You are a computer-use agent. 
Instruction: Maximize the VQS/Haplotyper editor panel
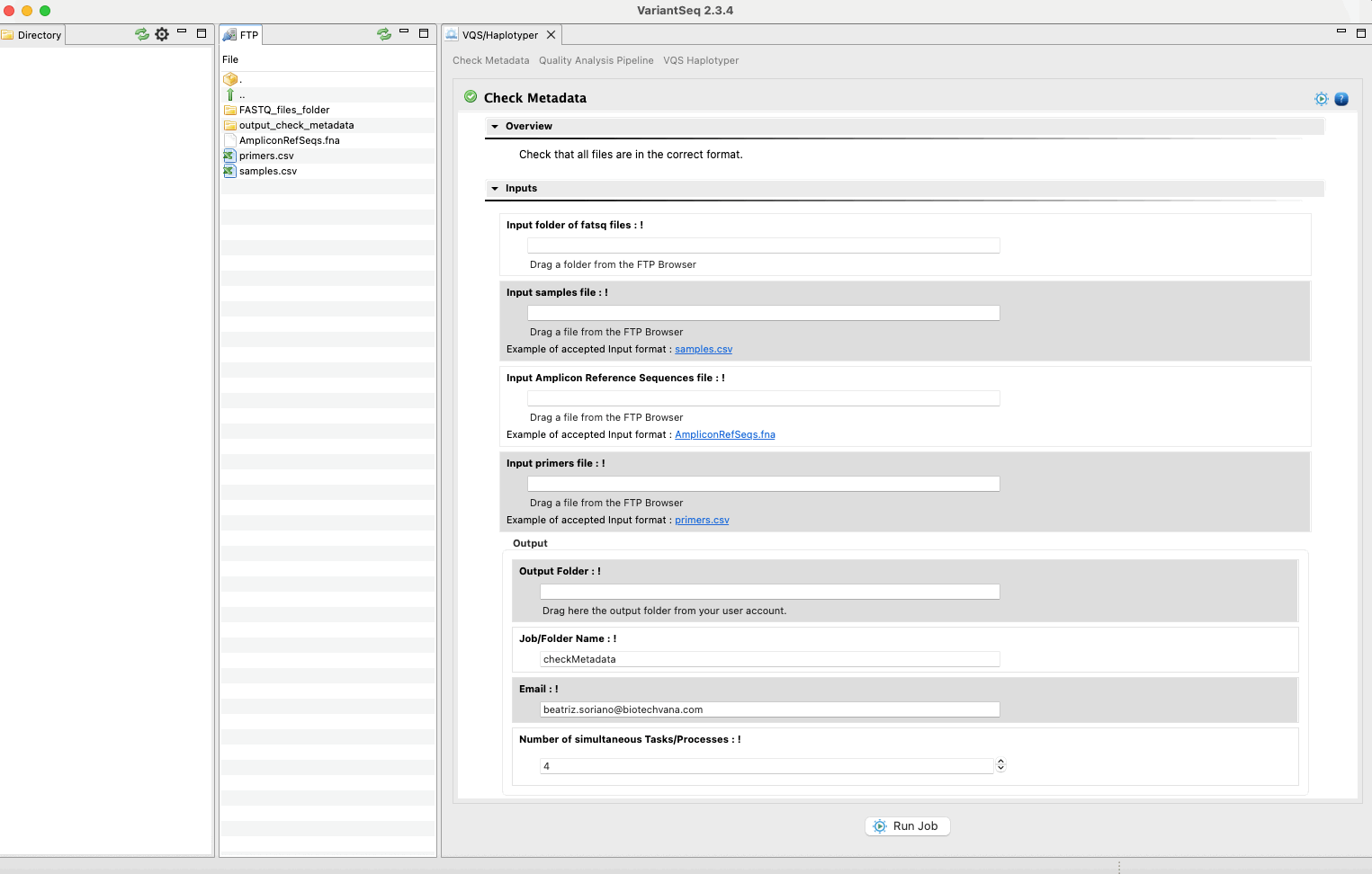(1361, 33)
